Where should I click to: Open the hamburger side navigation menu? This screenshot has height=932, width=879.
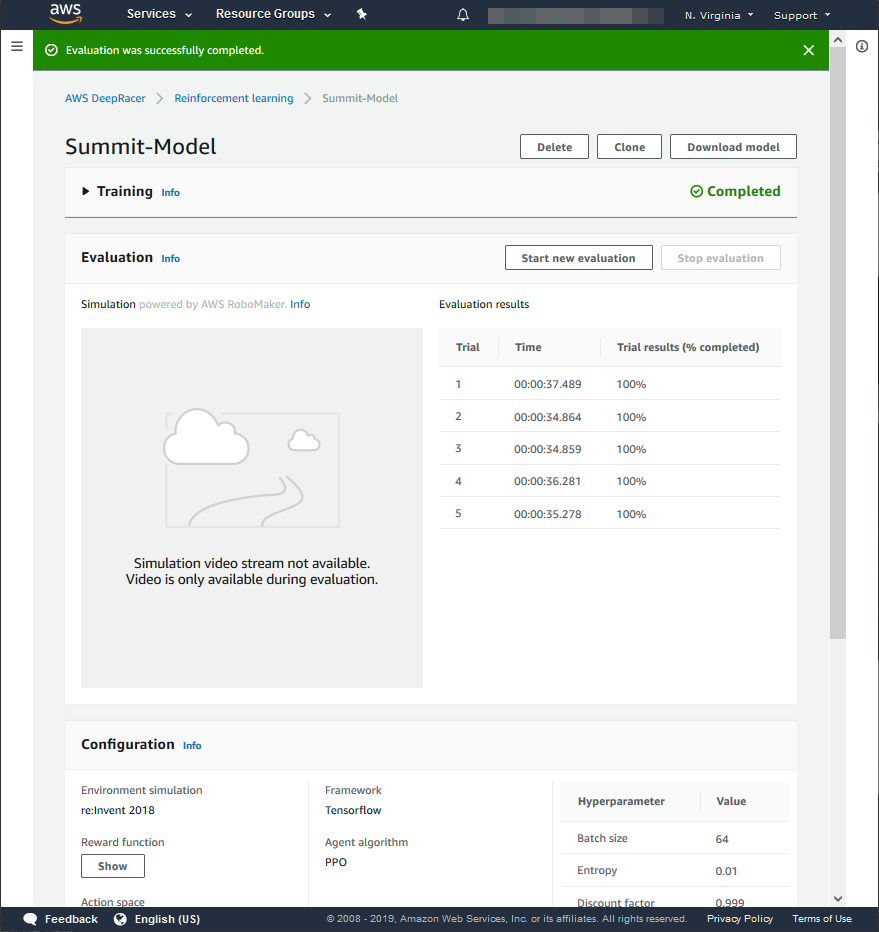(16, 46)
